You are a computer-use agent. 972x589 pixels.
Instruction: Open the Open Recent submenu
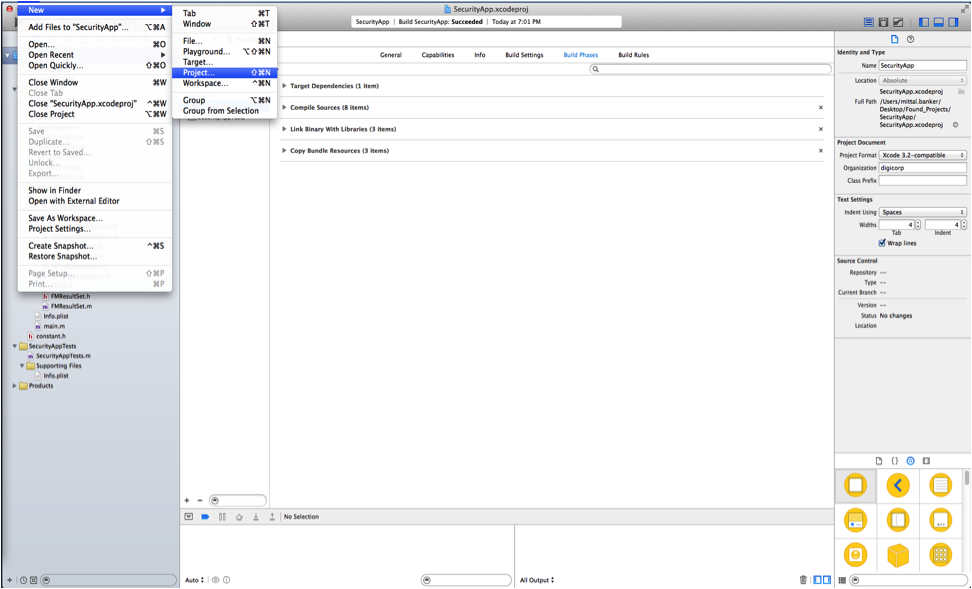[95, 55]
